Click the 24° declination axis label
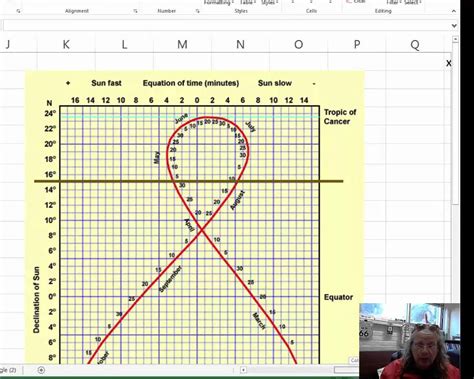 coord(50,114)
